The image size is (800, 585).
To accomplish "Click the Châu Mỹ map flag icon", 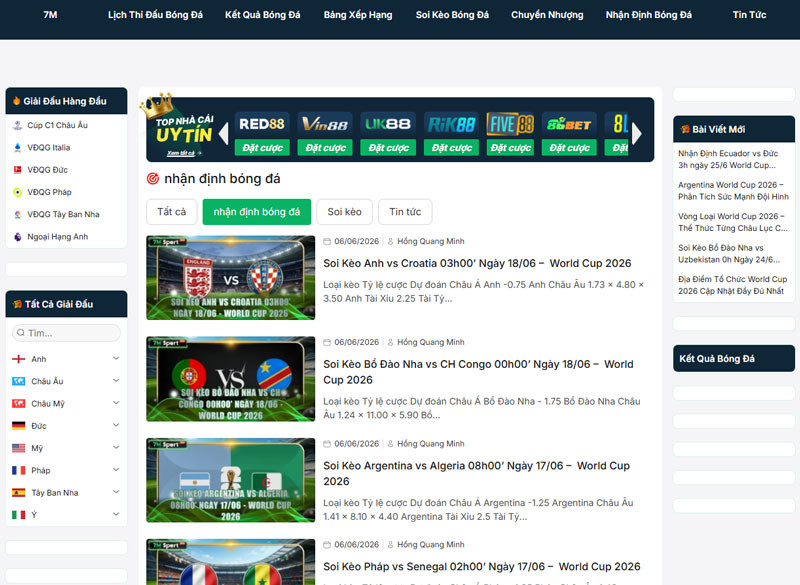I will pos(18,403).
